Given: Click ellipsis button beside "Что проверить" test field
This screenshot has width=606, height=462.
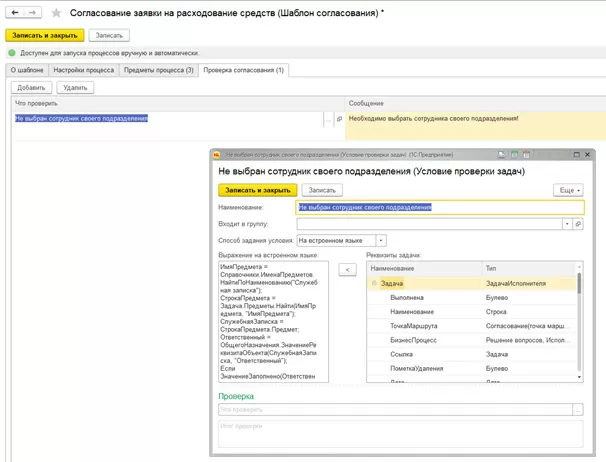Looking at the screenshot, I should [577, 410].
